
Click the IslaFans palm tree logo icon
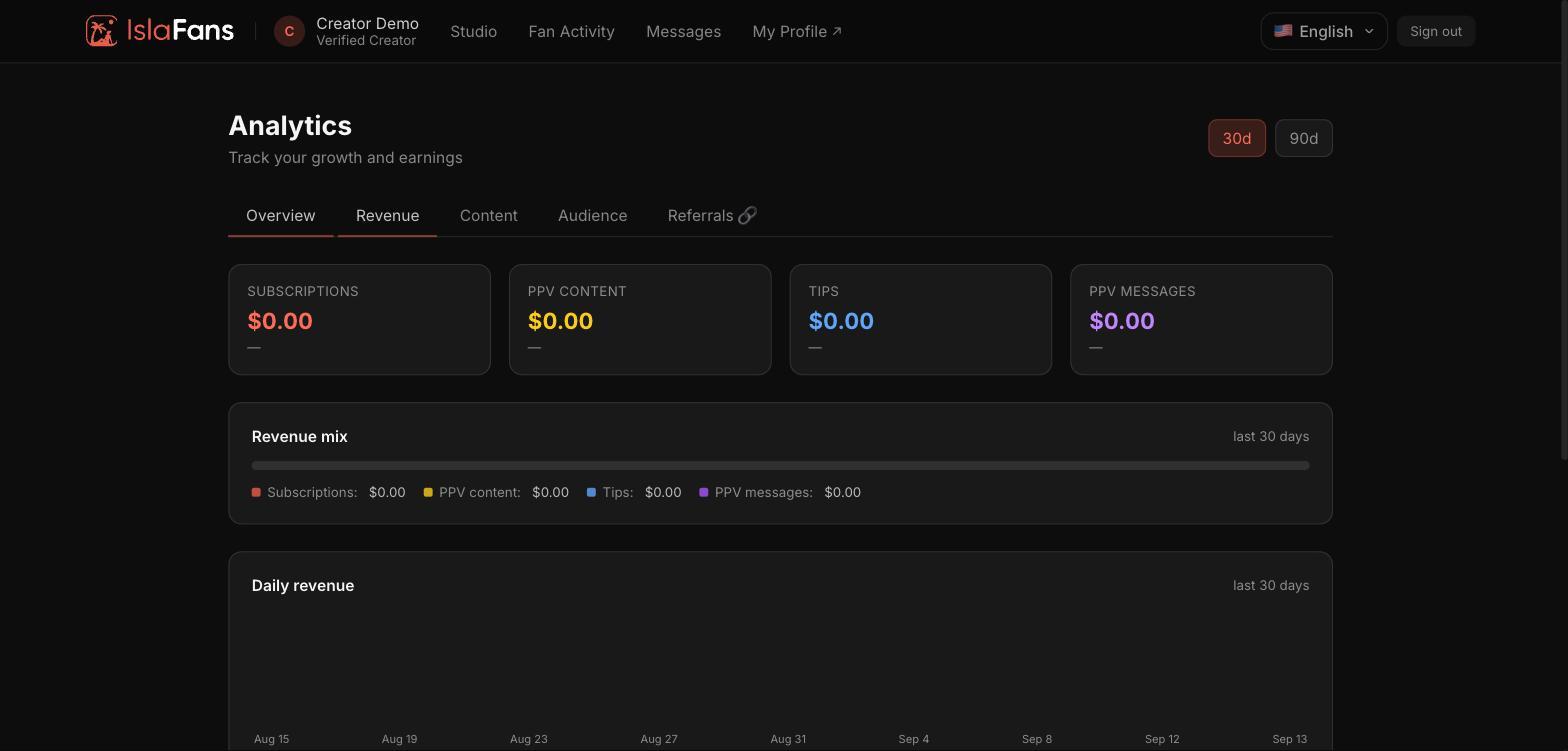tap(101, 31)
